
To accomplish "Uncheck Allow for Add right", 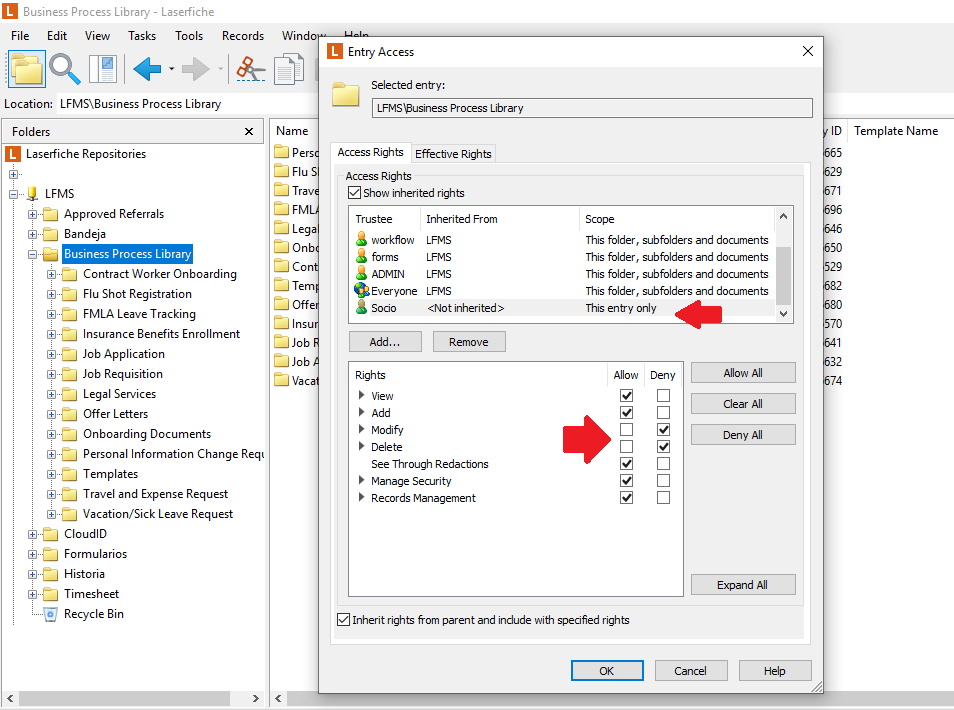I will coord(626,412).
